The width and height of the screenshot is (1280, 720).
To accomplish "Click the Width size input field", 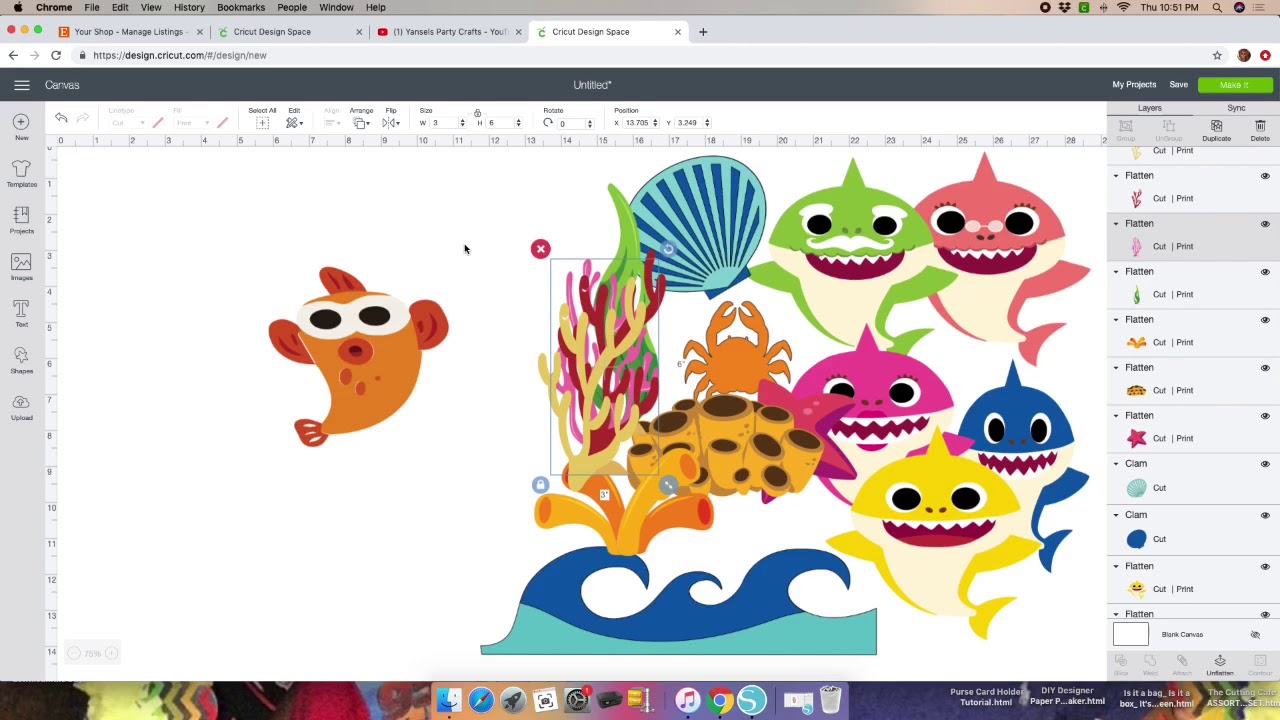I will click(442, 123).
